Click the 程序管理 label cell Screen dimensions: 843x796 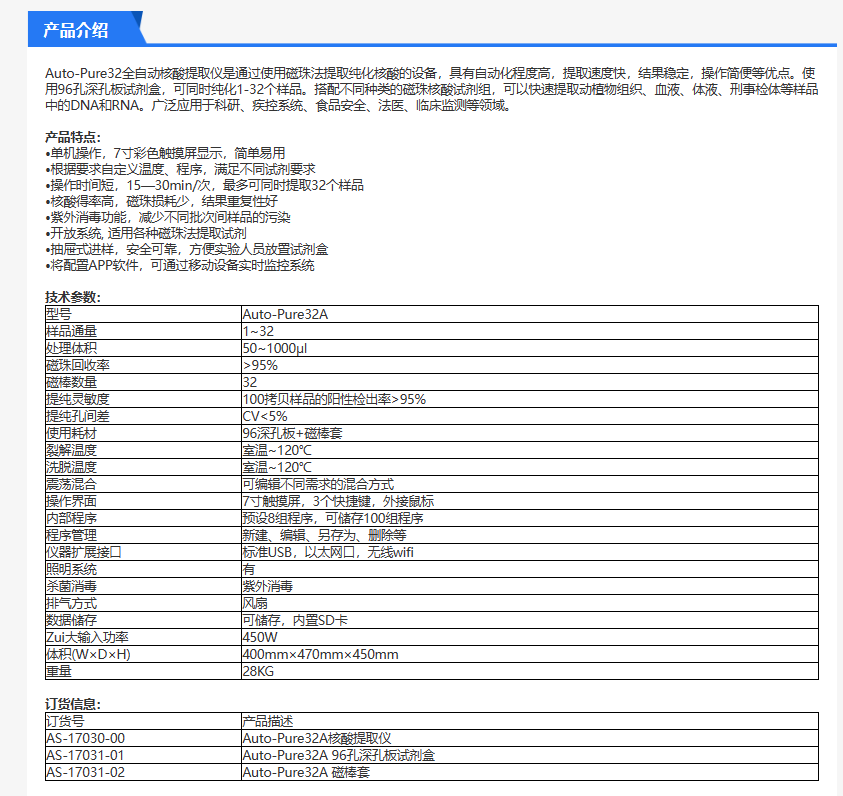(x=144, y=535)
